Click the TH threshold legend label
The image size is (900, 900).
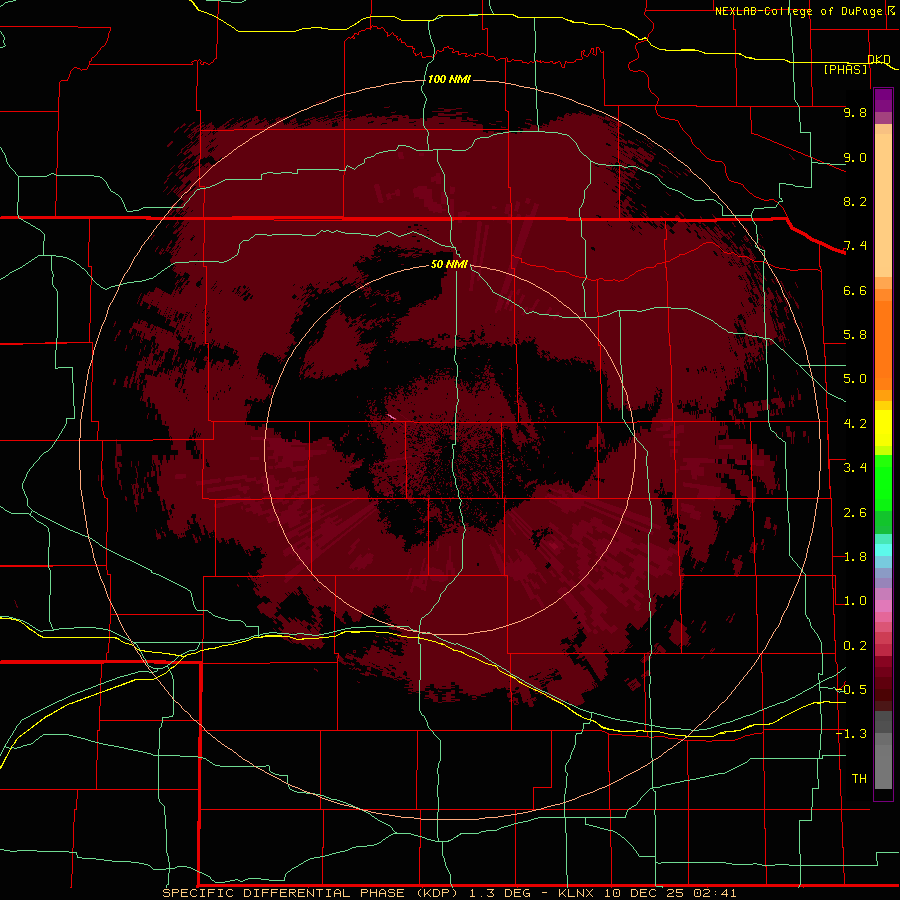(x=859, y=779)
